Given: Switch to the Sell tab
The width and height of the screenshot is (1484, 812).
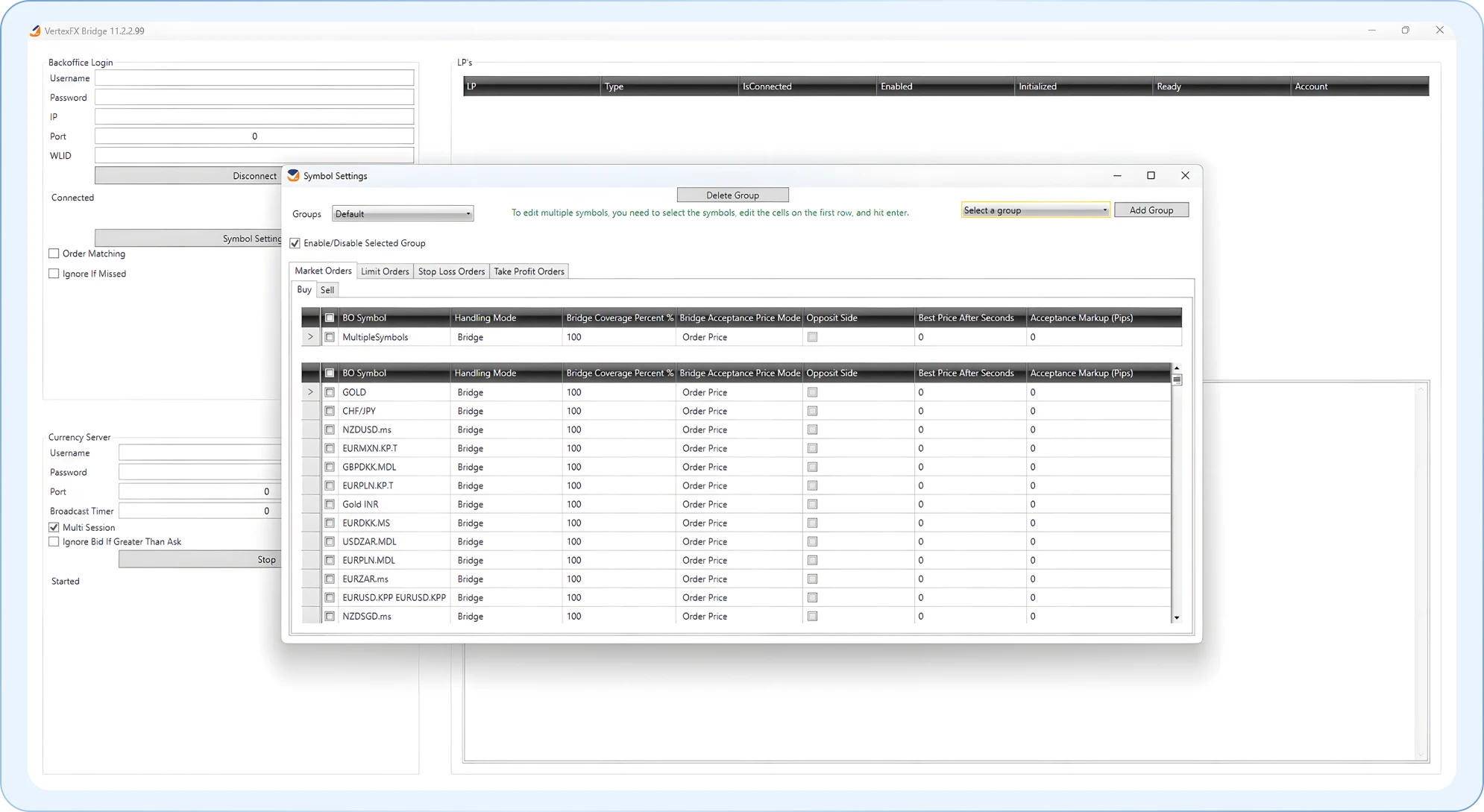Looking at the screenshot, I should pos(327,290).
